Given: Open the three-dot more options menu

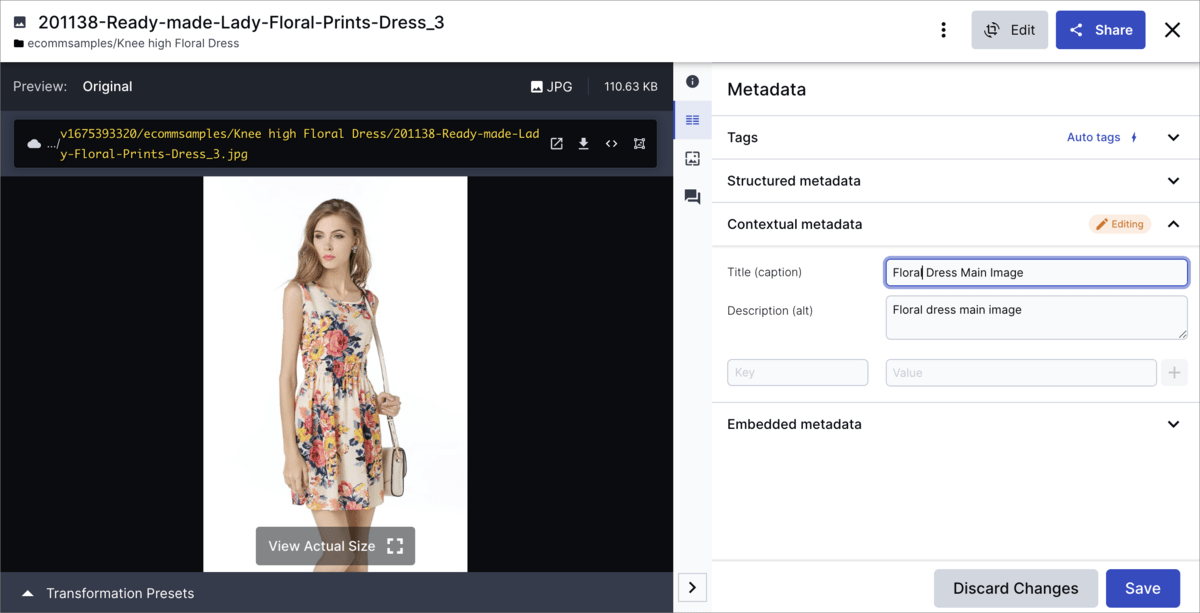Looking at the screenshot, I should 943,30.
